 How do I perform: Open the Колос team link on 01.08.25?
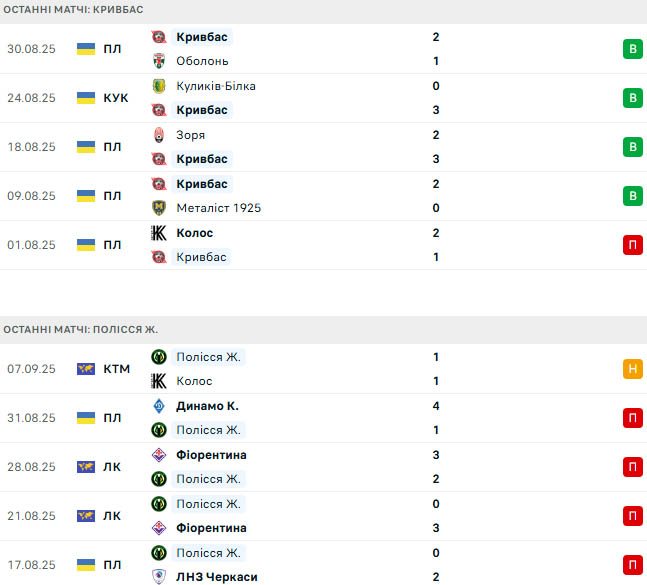click(195, 233)
